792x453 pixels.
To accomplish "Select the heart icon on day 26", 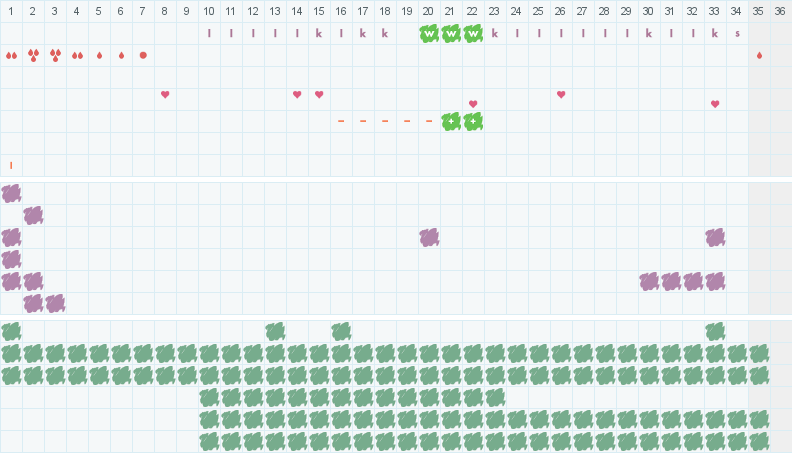I will [561, 95].
